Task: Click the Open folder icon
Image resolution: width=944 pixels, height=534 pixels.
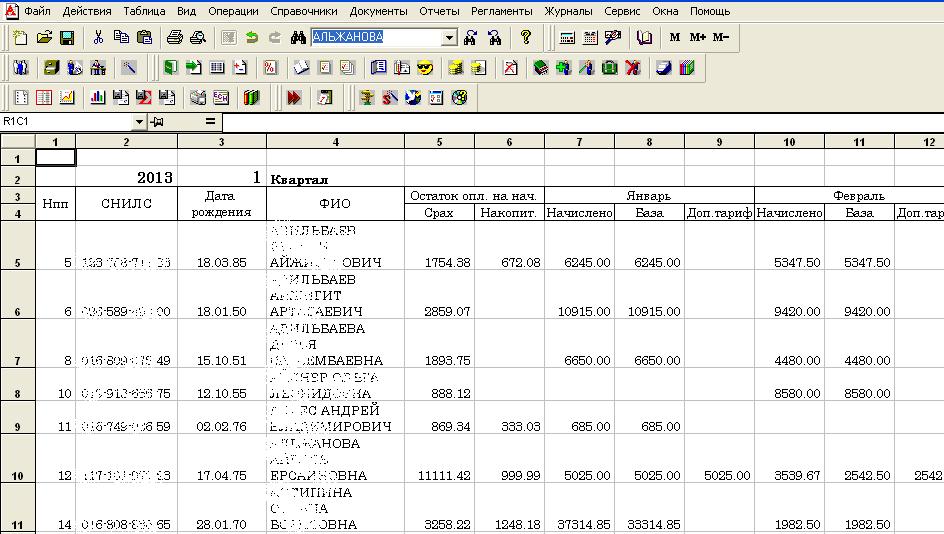Action: 44,37
